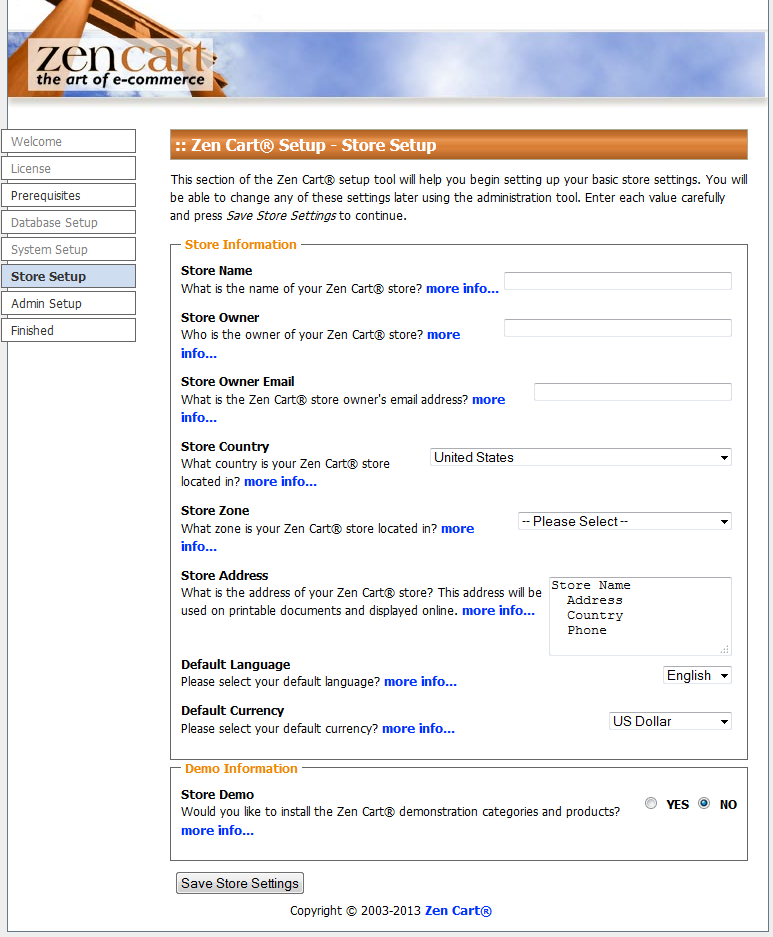Click the 'Store Zone' field label
The image size is (773, 937).
[215, 511]
